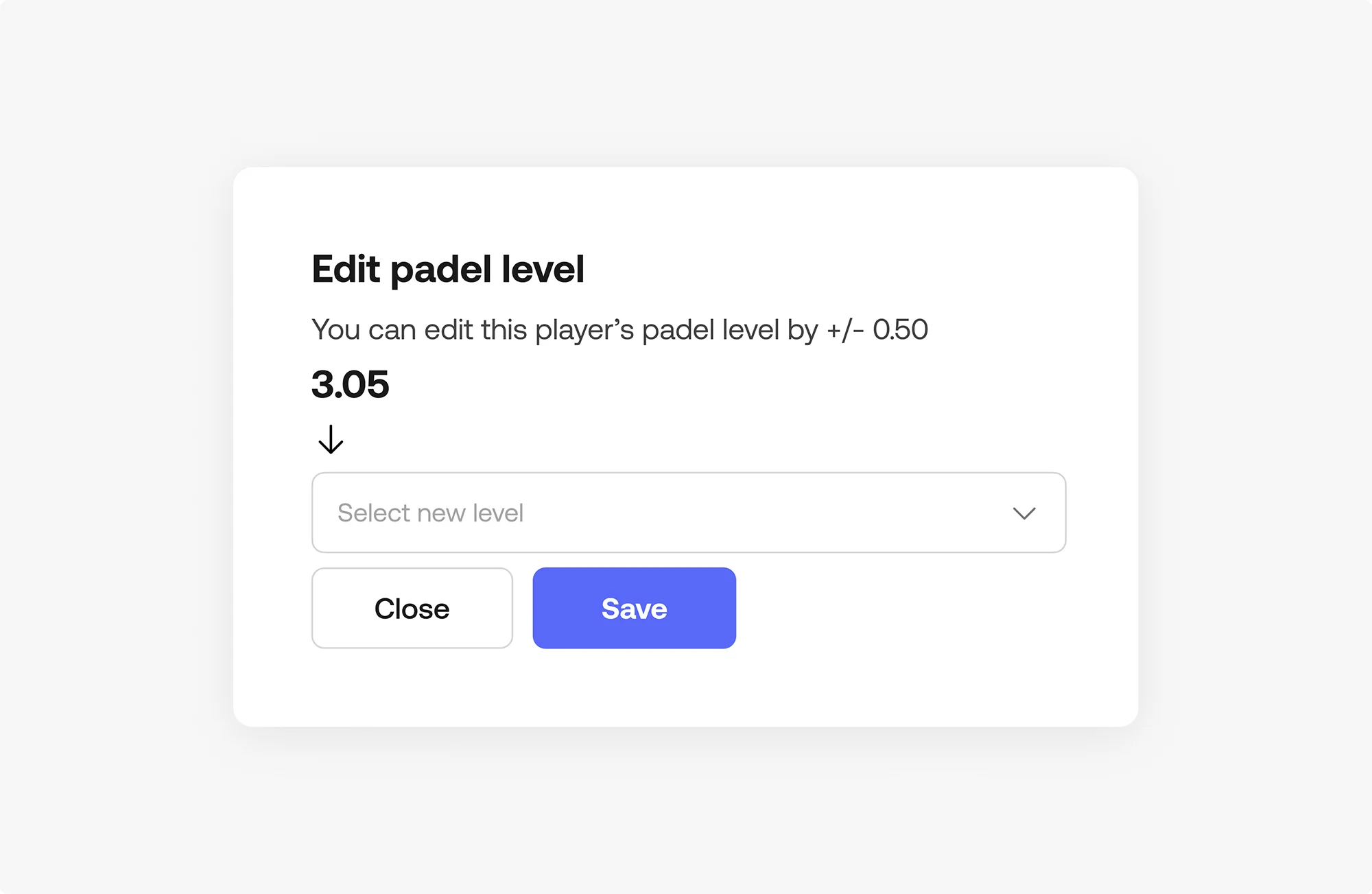Click the white Edit padel level card
Image resolution: width=1372 pixels, height=894 pixels.
tap(686, 686)
